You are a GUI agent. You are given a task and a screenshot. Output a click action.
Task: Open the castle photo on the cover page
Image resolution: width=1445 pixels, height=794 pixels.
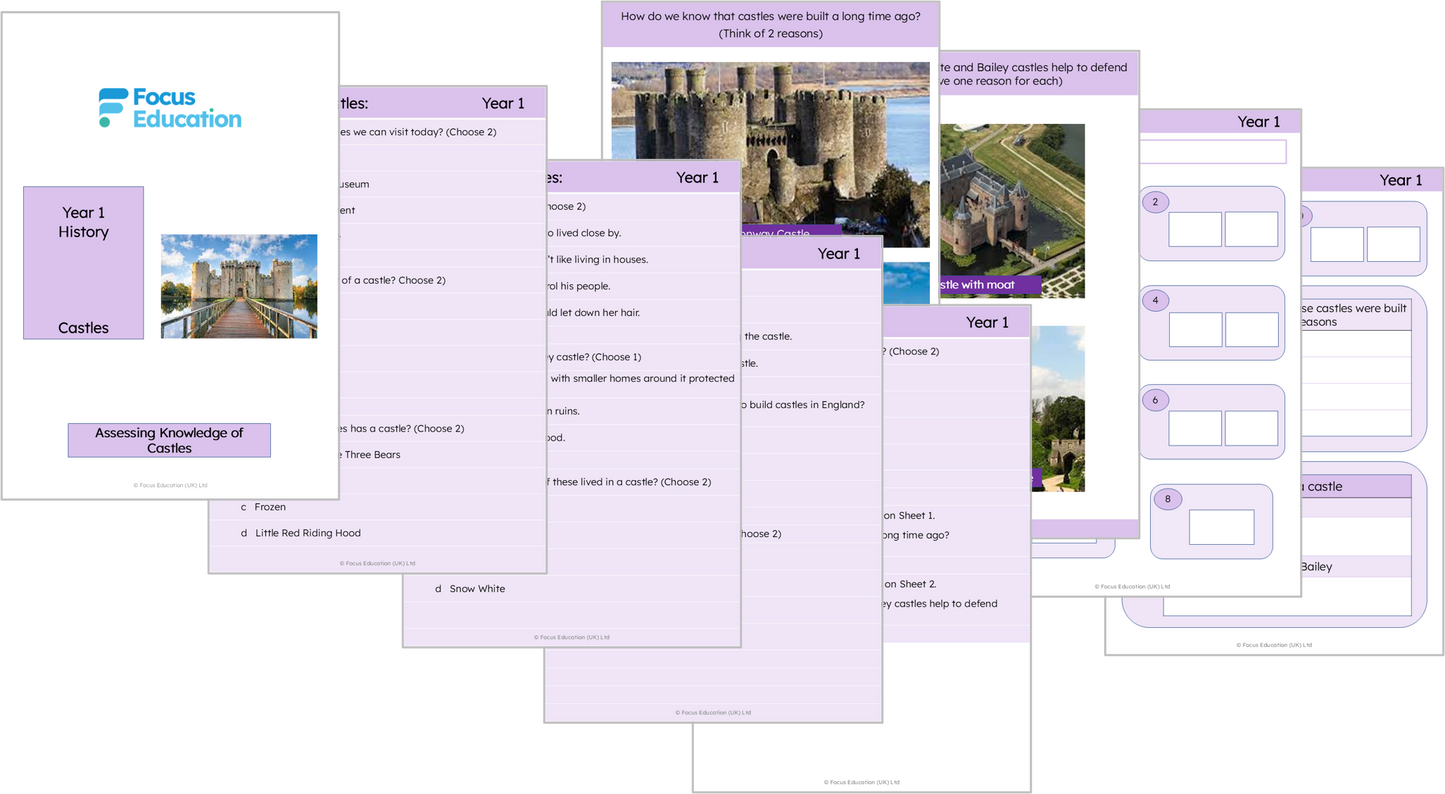click(x=239, y=286)
